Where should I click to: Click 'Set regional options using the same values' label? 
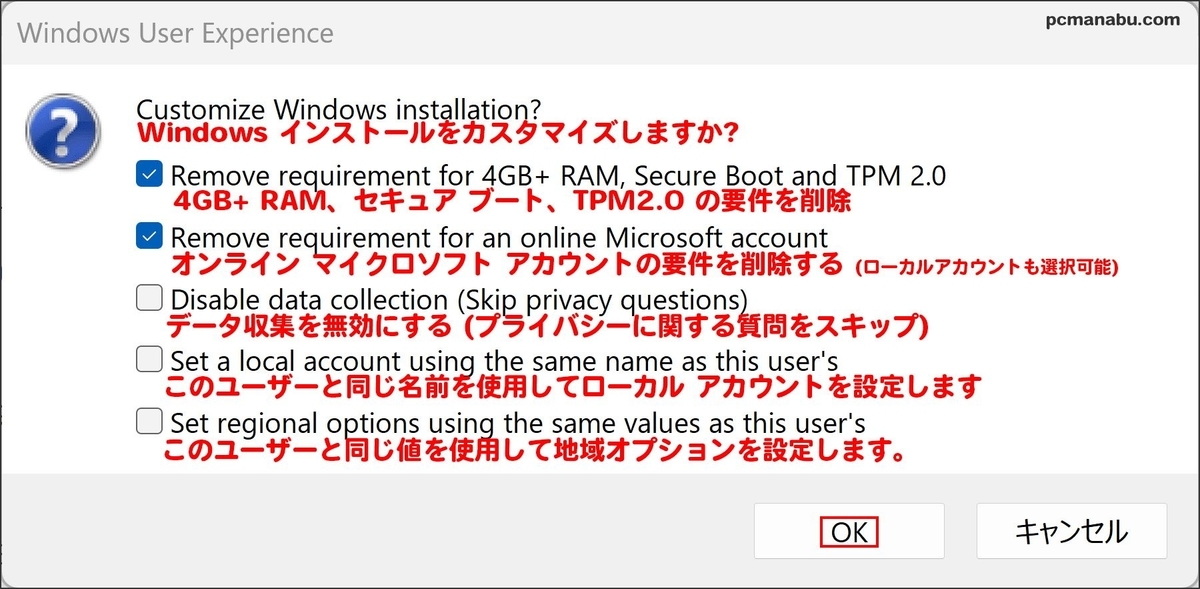(x=518, y=422)
